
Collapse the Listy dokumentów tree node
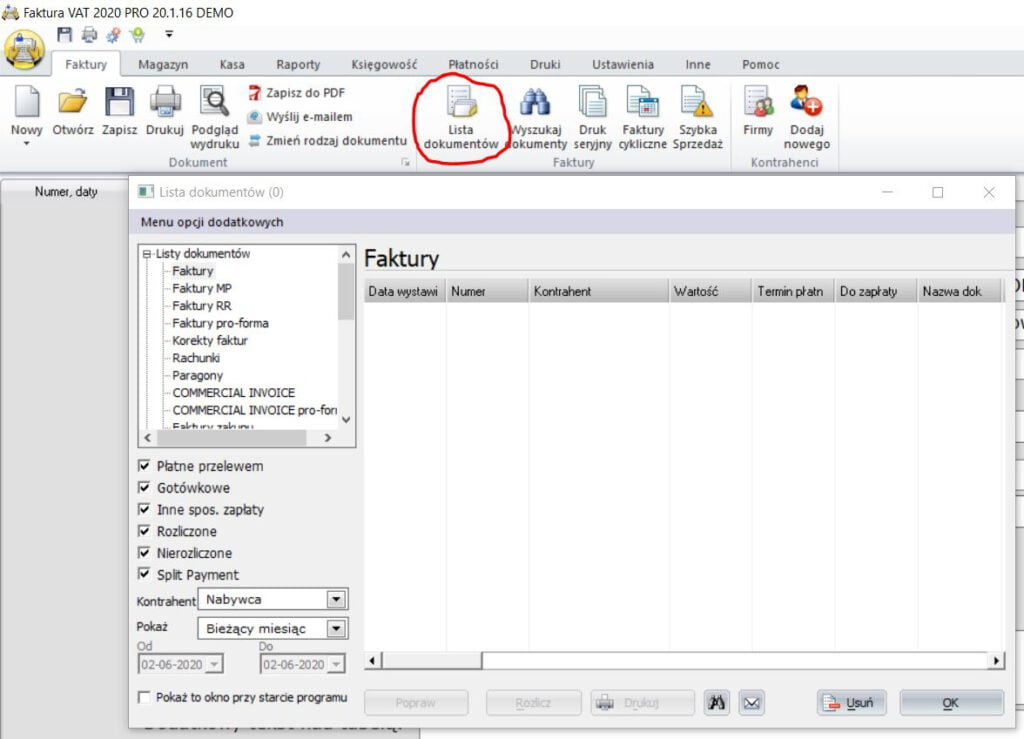(147, 254)
